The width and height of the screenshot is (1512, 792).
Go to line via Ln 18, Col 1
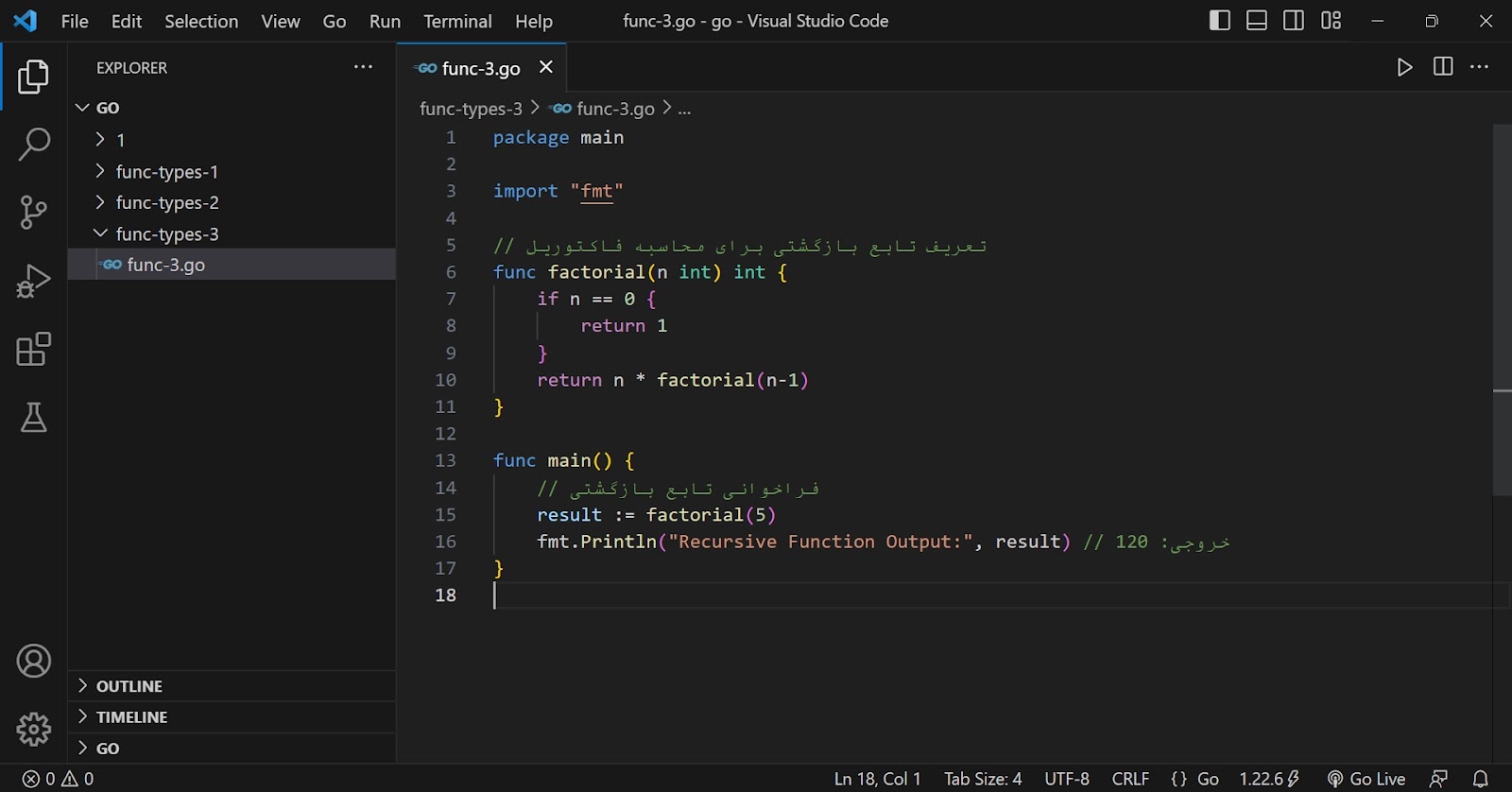tap(877, 779)
